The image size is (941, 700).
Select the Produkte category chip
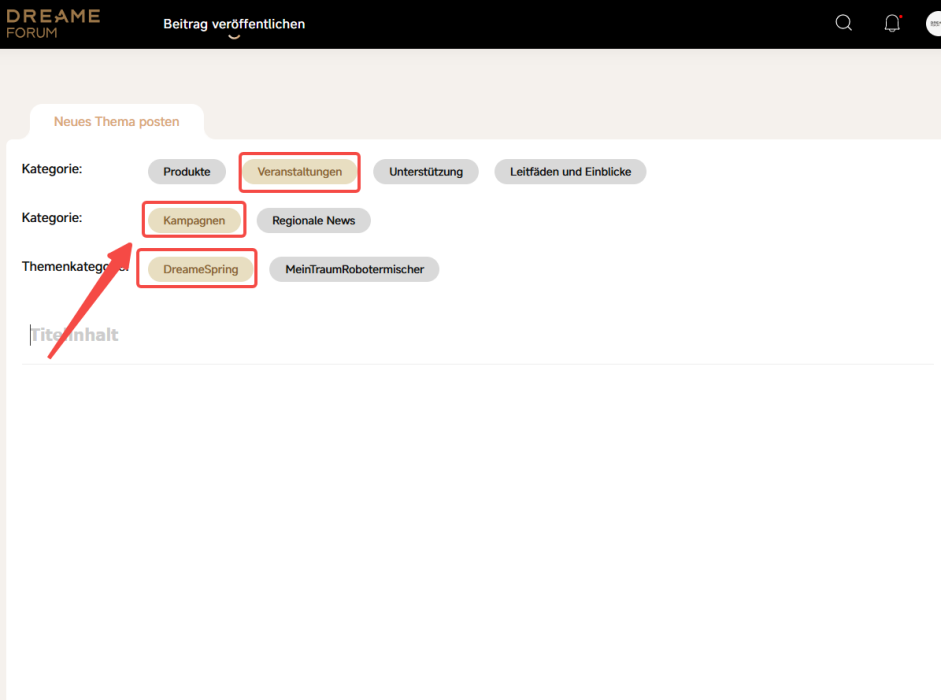click(187, 172)
